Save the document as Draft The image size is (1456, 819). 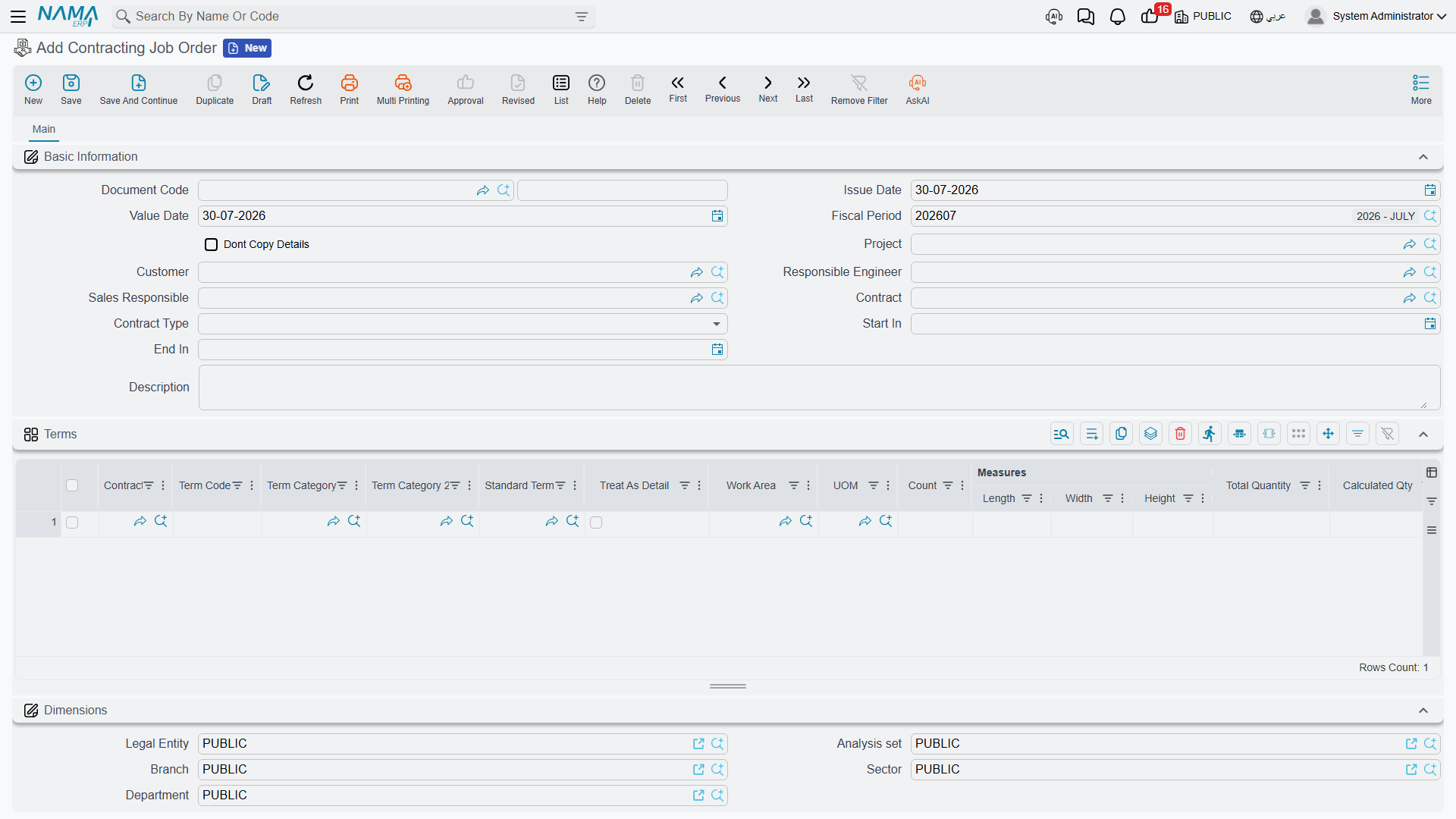262,89
